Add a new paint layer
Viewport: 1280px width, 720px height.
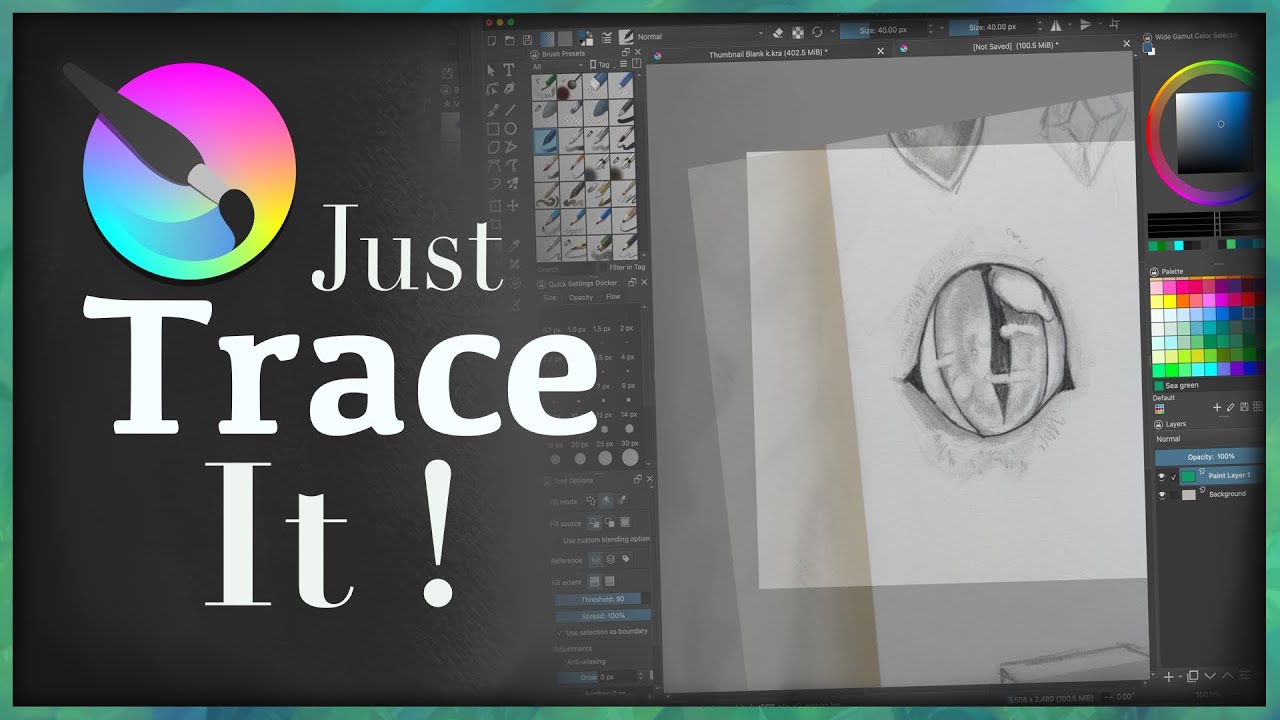(x=1168, y=676)
